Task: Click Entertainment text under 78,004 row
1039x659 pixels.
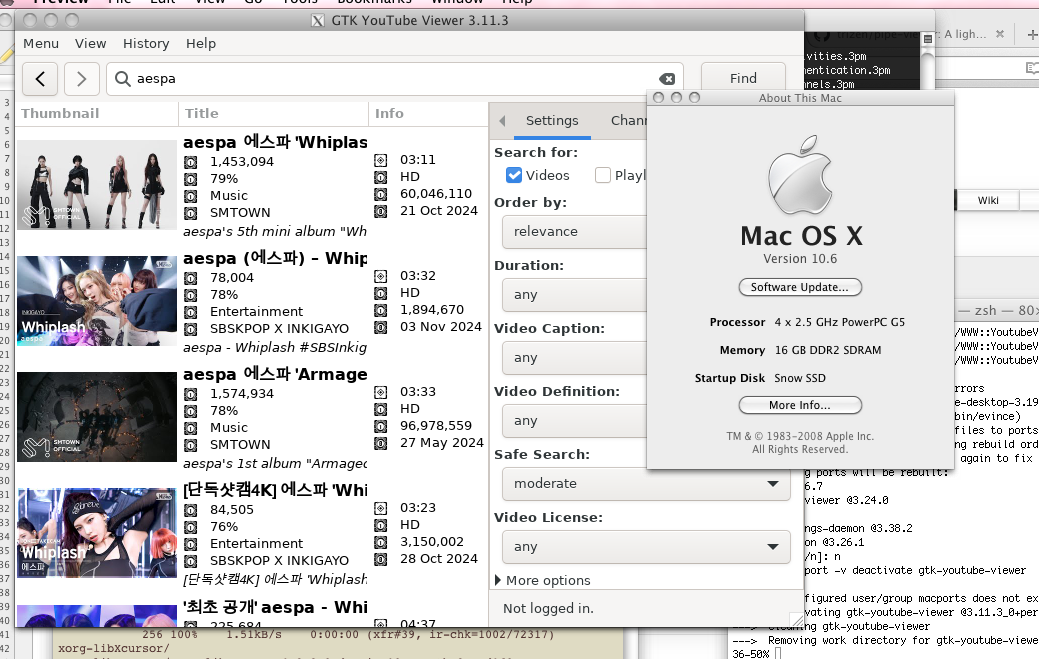Action: point(256,312)
